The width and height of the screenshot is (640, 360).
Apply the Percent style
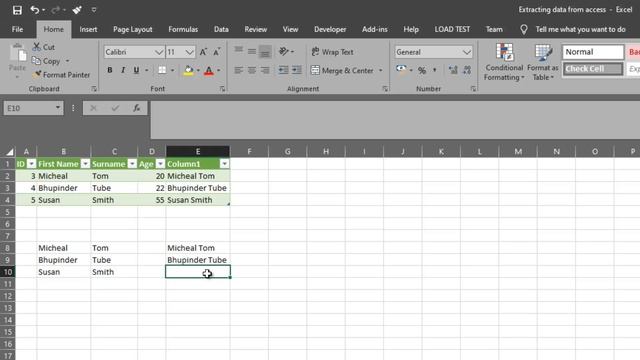point(422,70)
